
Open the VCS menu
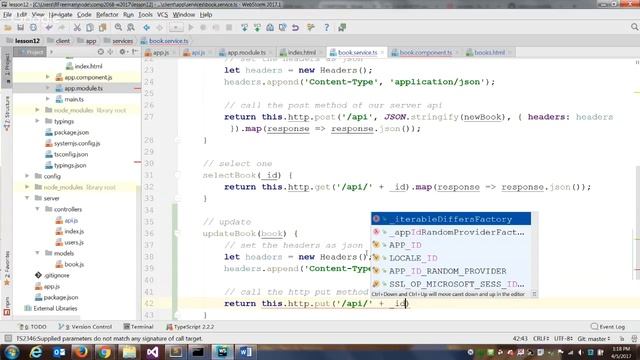pyautogui.click(x=162, y=15)
